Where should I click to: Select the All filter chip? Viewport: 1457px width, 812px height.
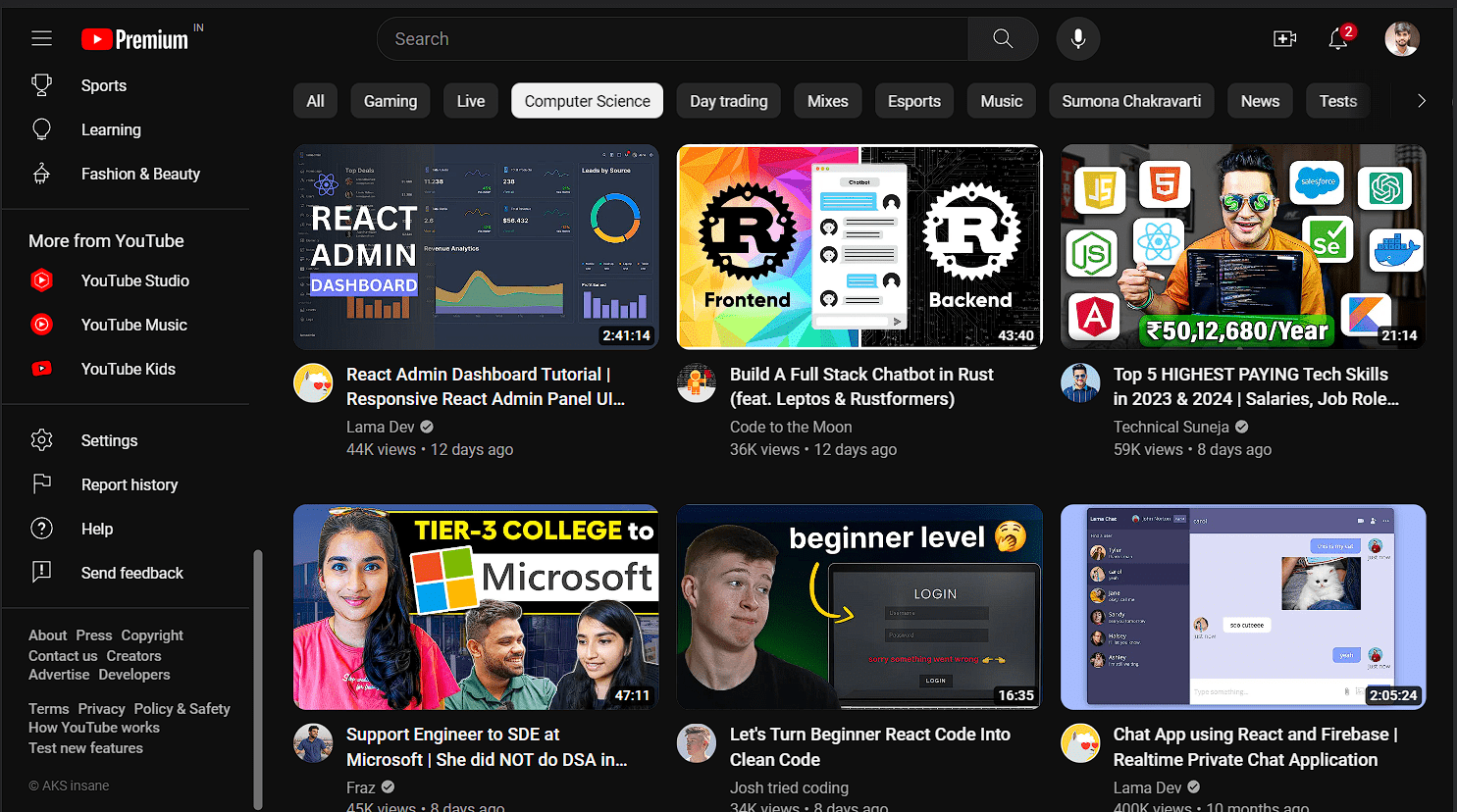tap(315, 101)
